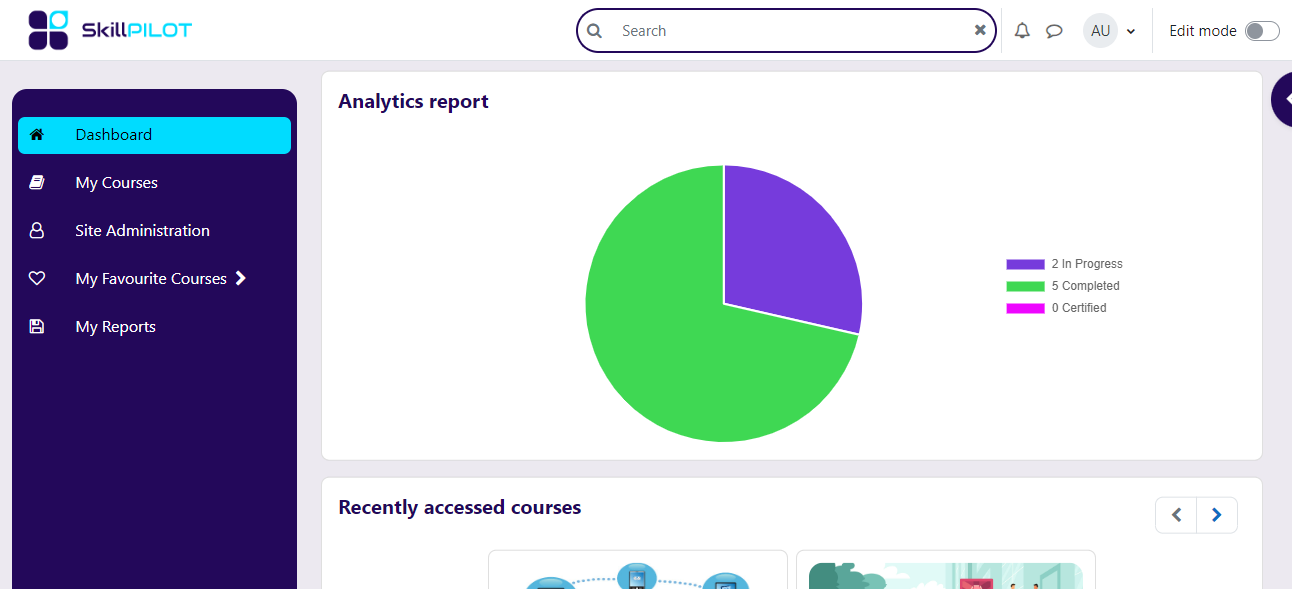Click the My Courses book icon
The image size is (1292, 589).
(36, 182)
